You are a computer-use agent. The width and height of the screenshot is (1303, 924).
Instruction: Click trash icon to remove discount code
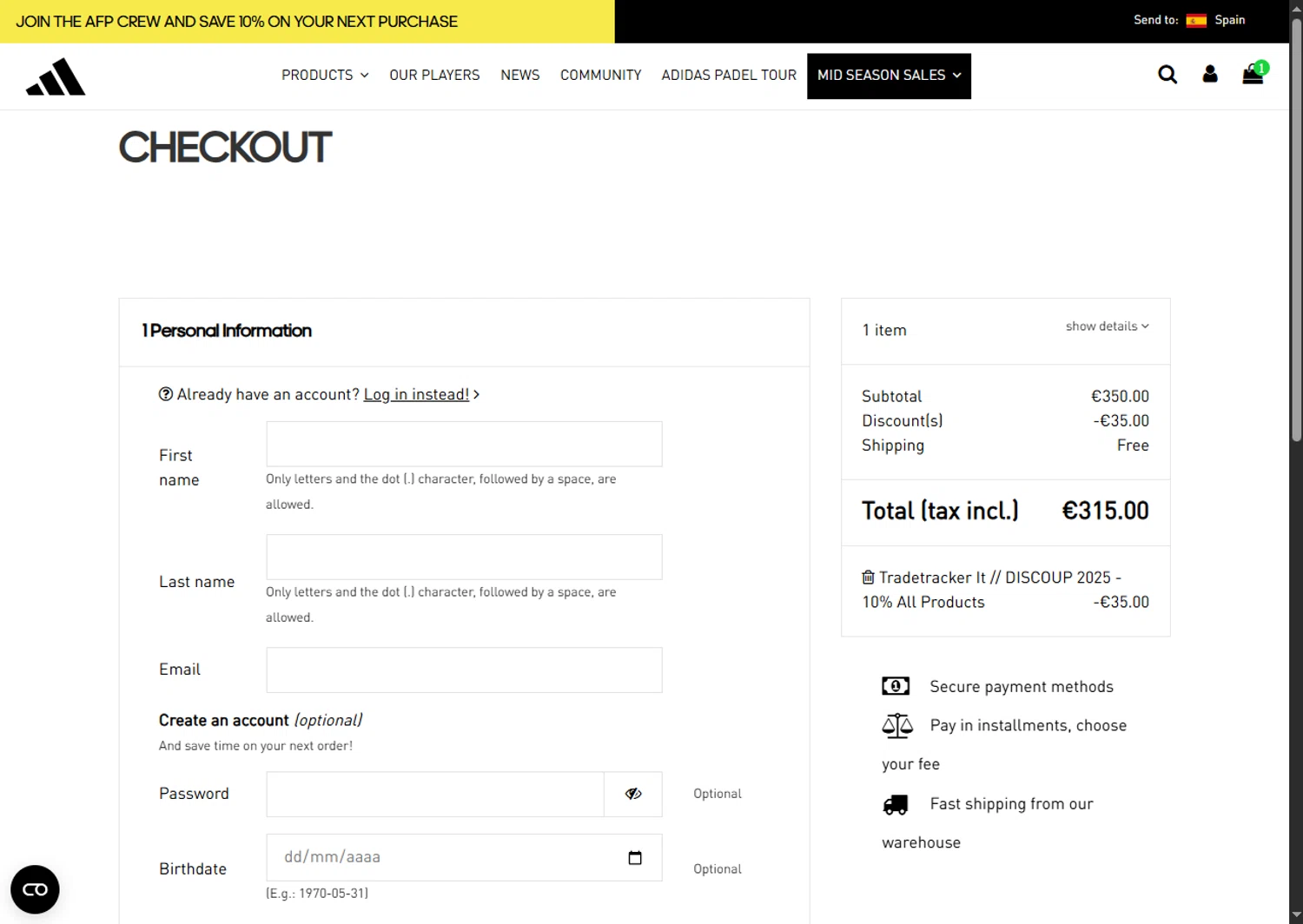[868, 577]
